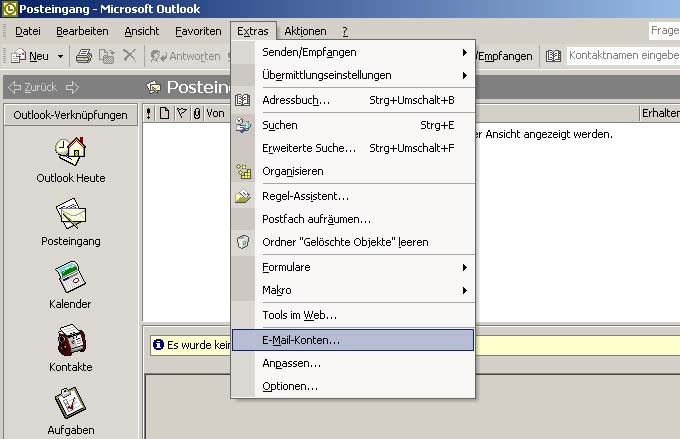Click the print icon in toolbar
Viewport: 680px width, 439px height.
84,56
